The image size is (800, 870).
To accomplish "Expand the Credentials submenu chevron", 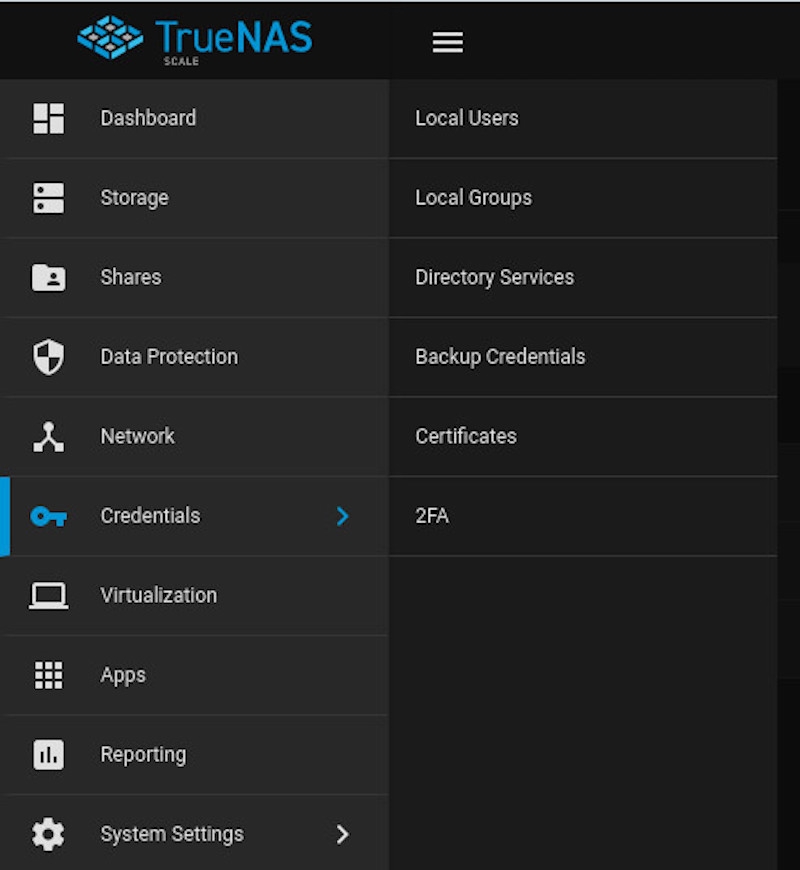I will pyautogui.click(x=342, y=516).
